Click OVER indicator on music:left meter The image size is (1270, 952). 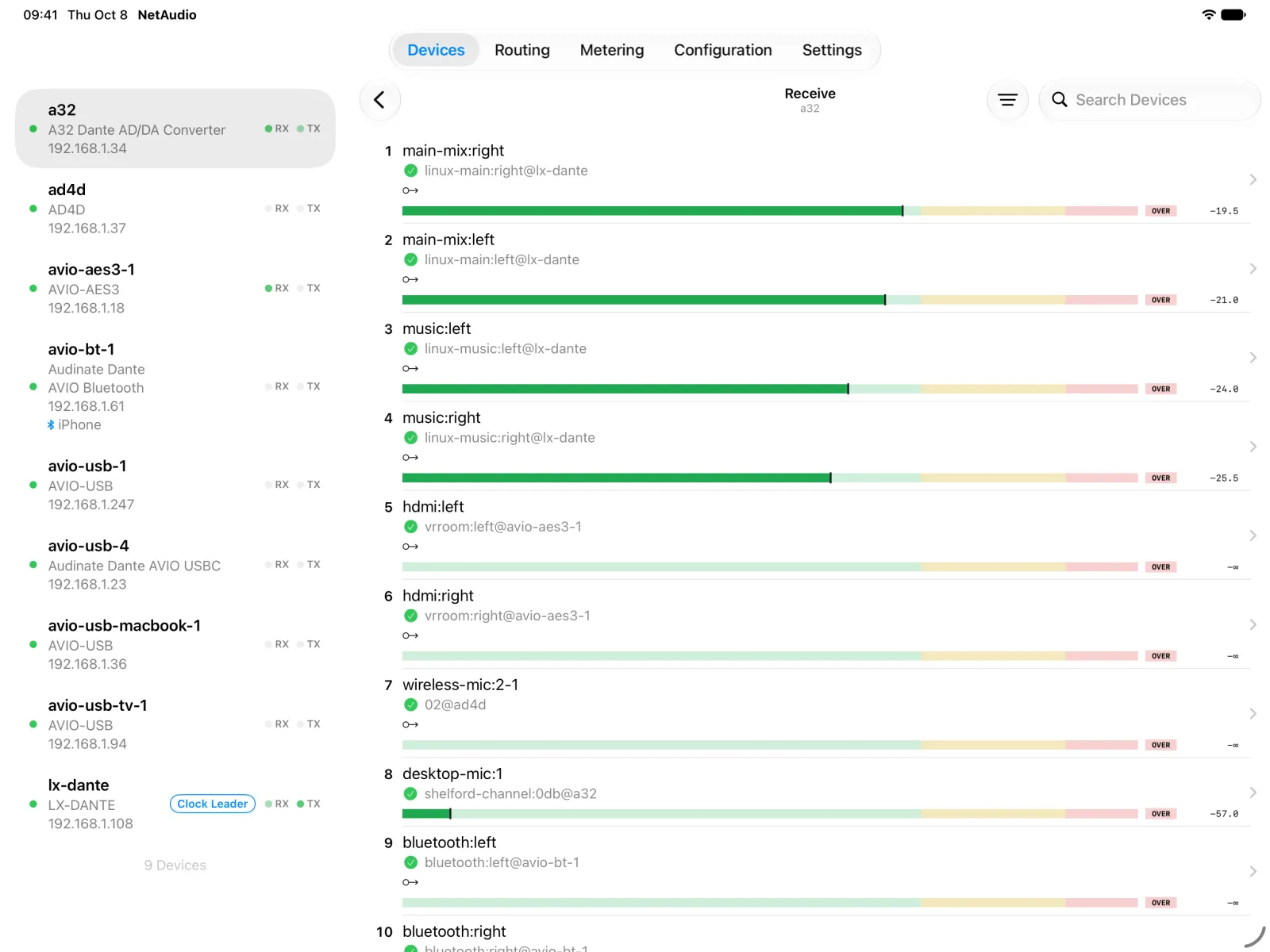1160,389
